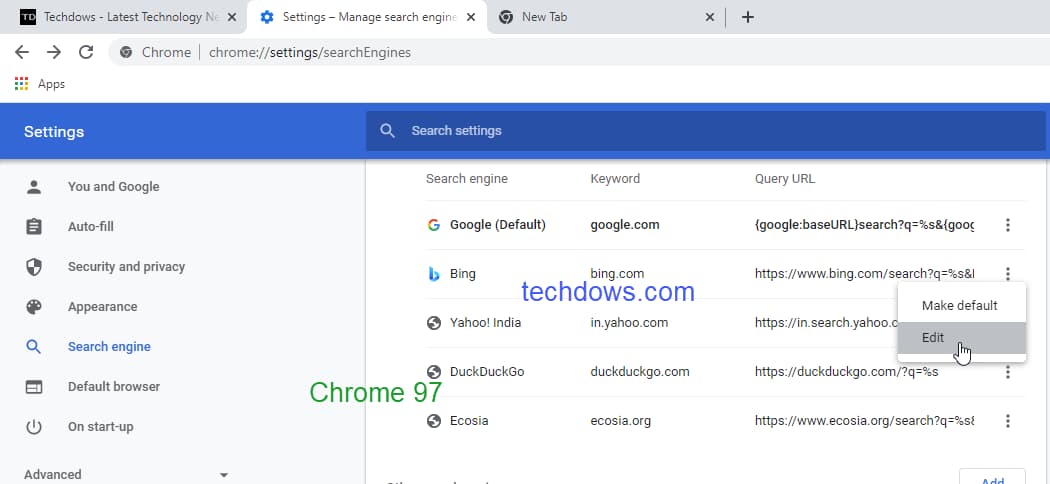Choose Make default from context menu
The image size is (1050, 484).
point(961,306)
